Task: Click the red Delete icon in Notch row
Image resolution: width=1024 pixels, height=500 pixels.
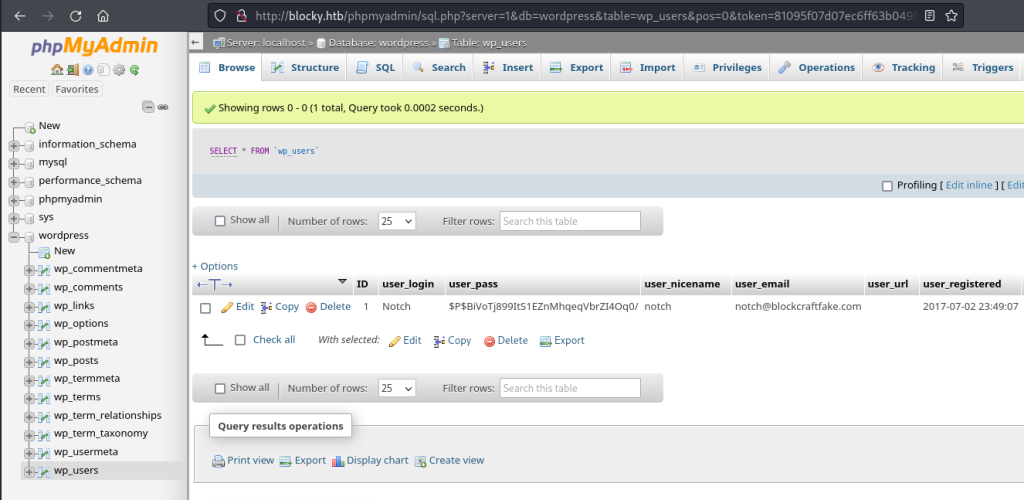Action: [312, 307]
